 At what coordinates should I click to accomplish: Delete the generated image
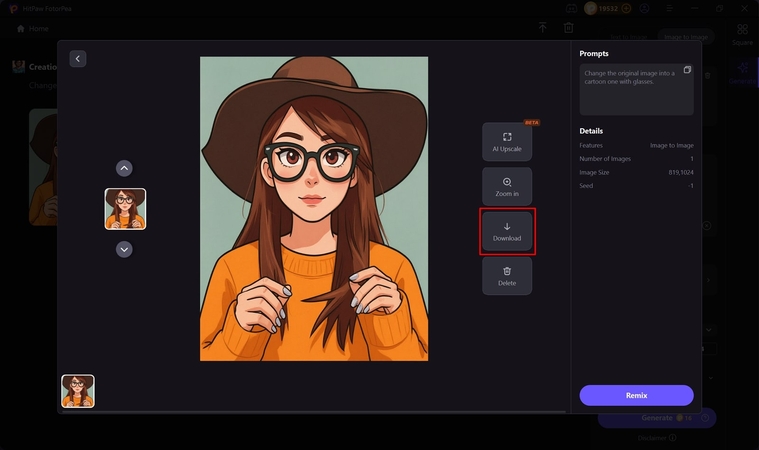507,276
